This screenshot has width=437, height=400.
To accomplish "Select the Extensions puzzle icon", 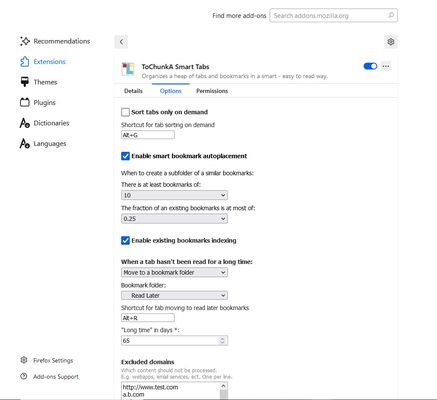I will 25,62.
